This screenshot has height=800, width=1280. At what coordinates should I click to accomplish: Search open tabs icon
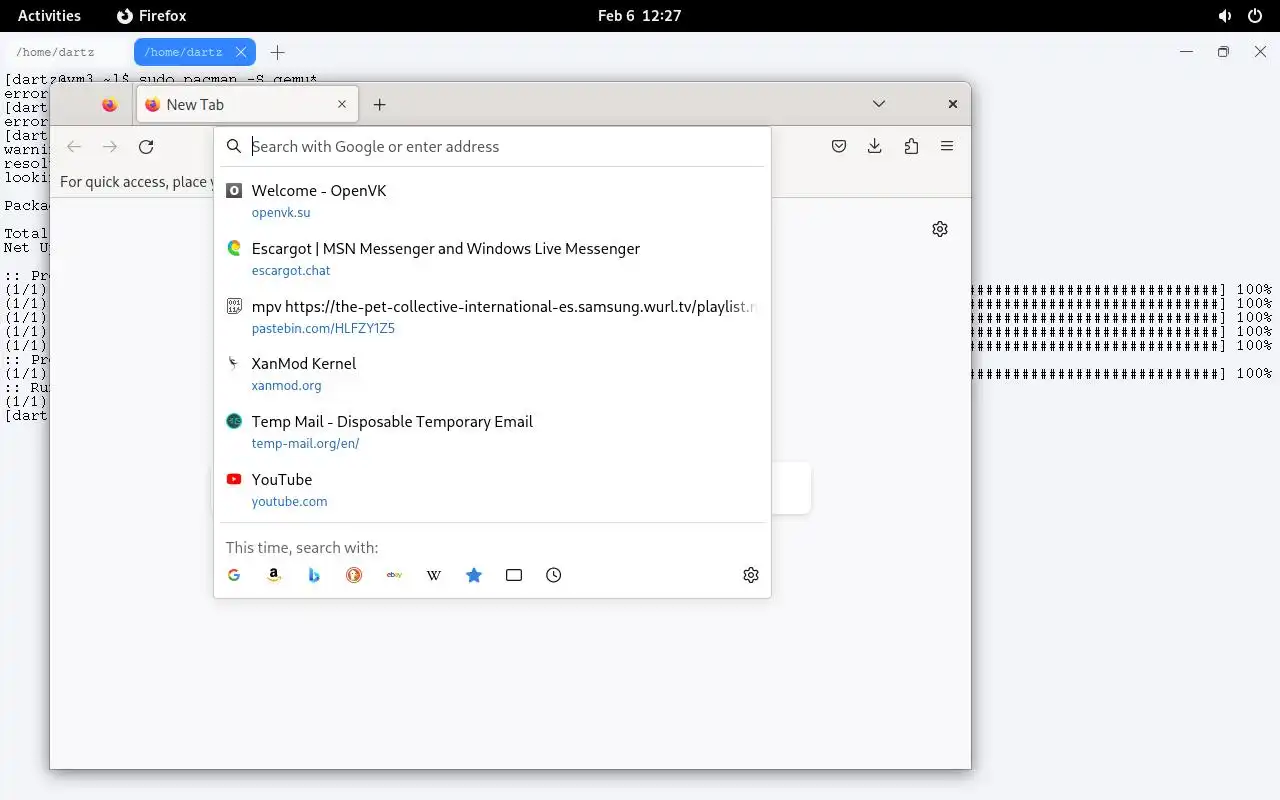(514, 575)
